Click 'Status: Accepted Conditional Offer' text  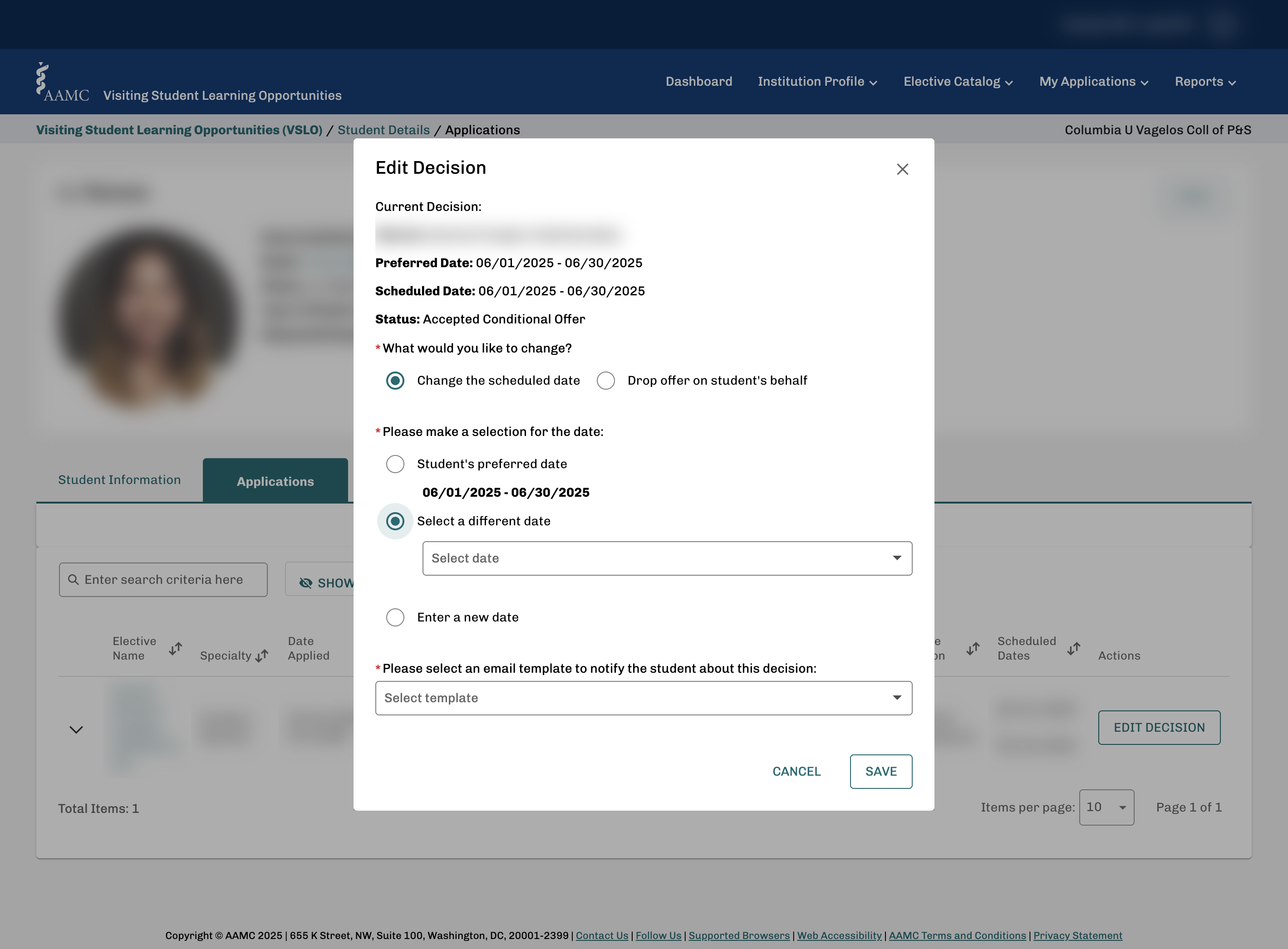tap(480, 319)
